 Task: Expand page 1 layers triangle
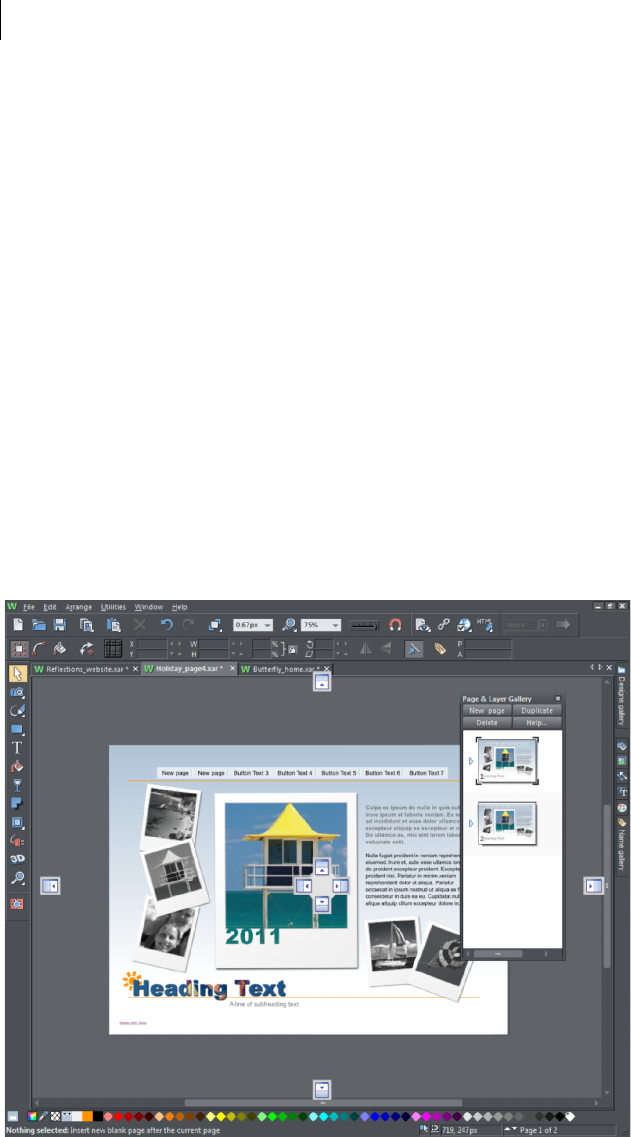coord(471,761)
